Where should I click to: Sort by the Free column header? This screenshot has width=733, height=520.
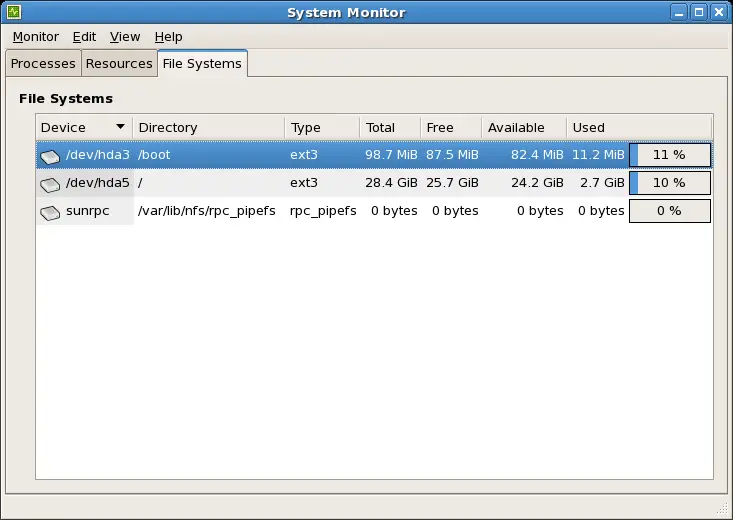tap(450, 127)
